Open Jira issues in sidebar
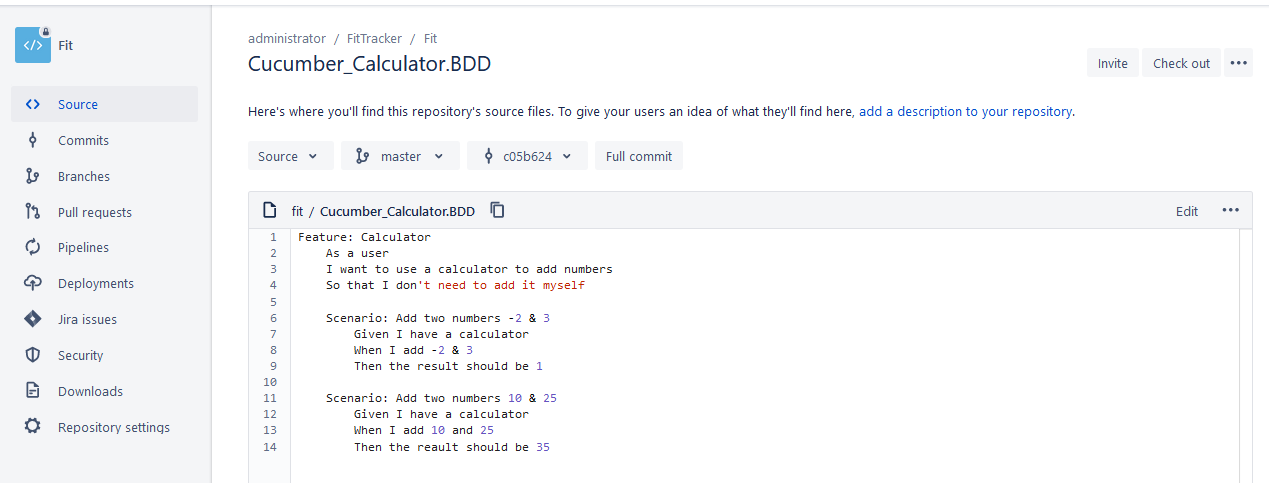1269x483 pixels. click(x=105, y=319)
